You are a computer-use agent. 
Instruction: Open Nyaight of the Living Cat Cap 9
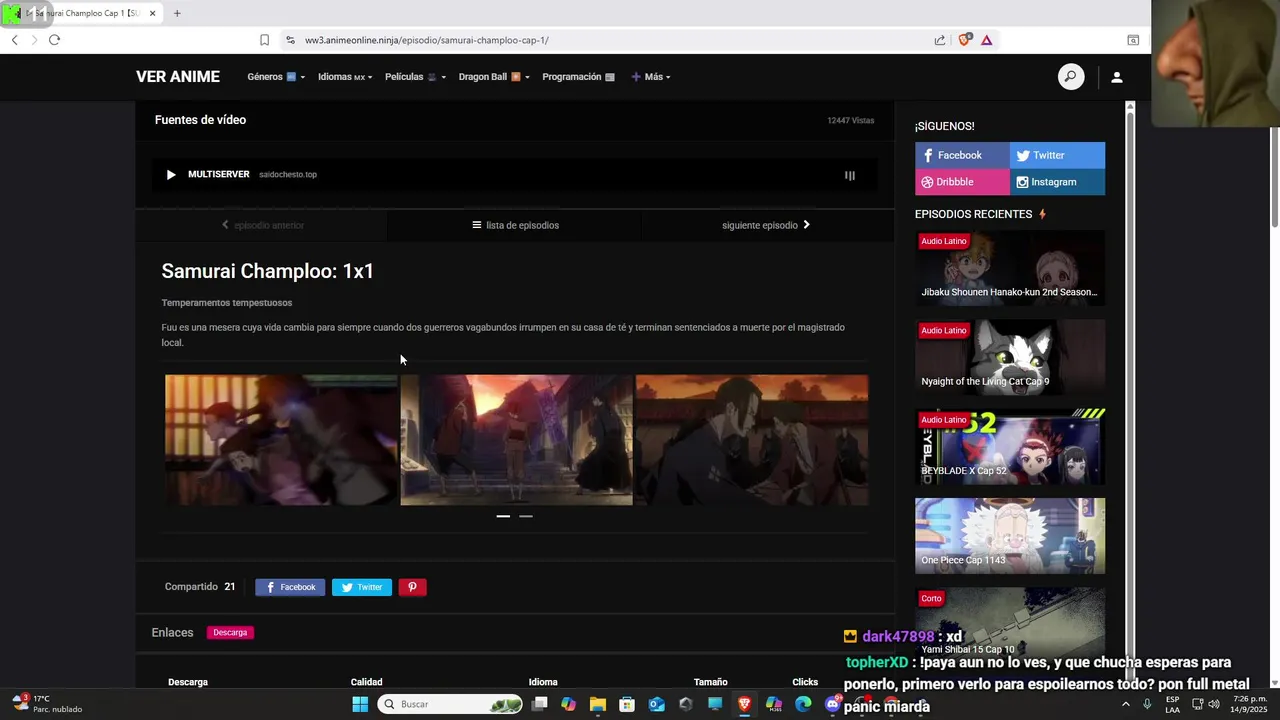click(x=1010, y=357)
